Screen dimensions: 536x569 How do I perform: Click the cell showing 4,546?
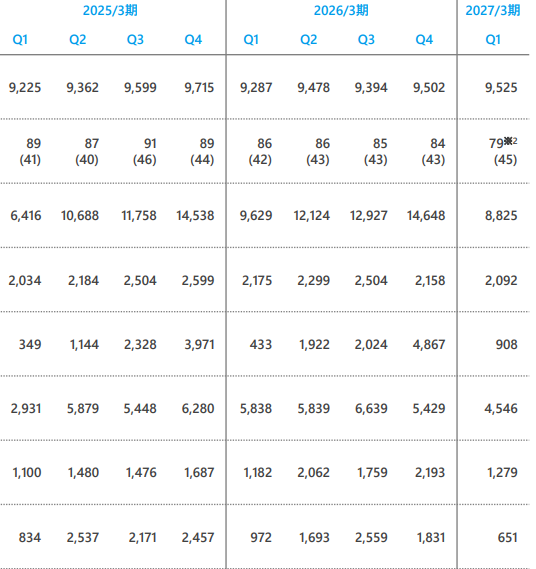click(x=501, y=409)
